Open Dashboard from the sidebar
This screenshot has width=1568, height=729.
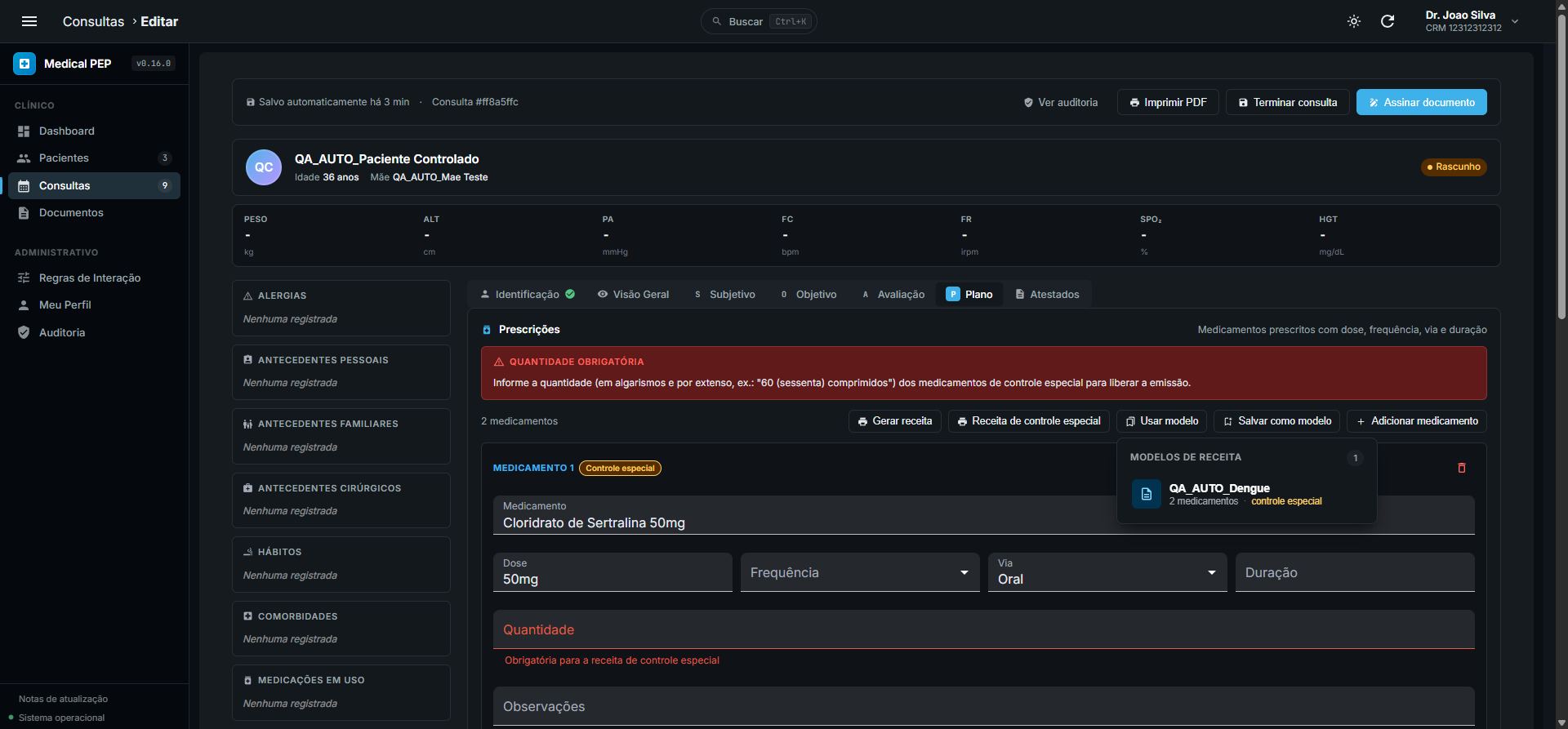94,131
